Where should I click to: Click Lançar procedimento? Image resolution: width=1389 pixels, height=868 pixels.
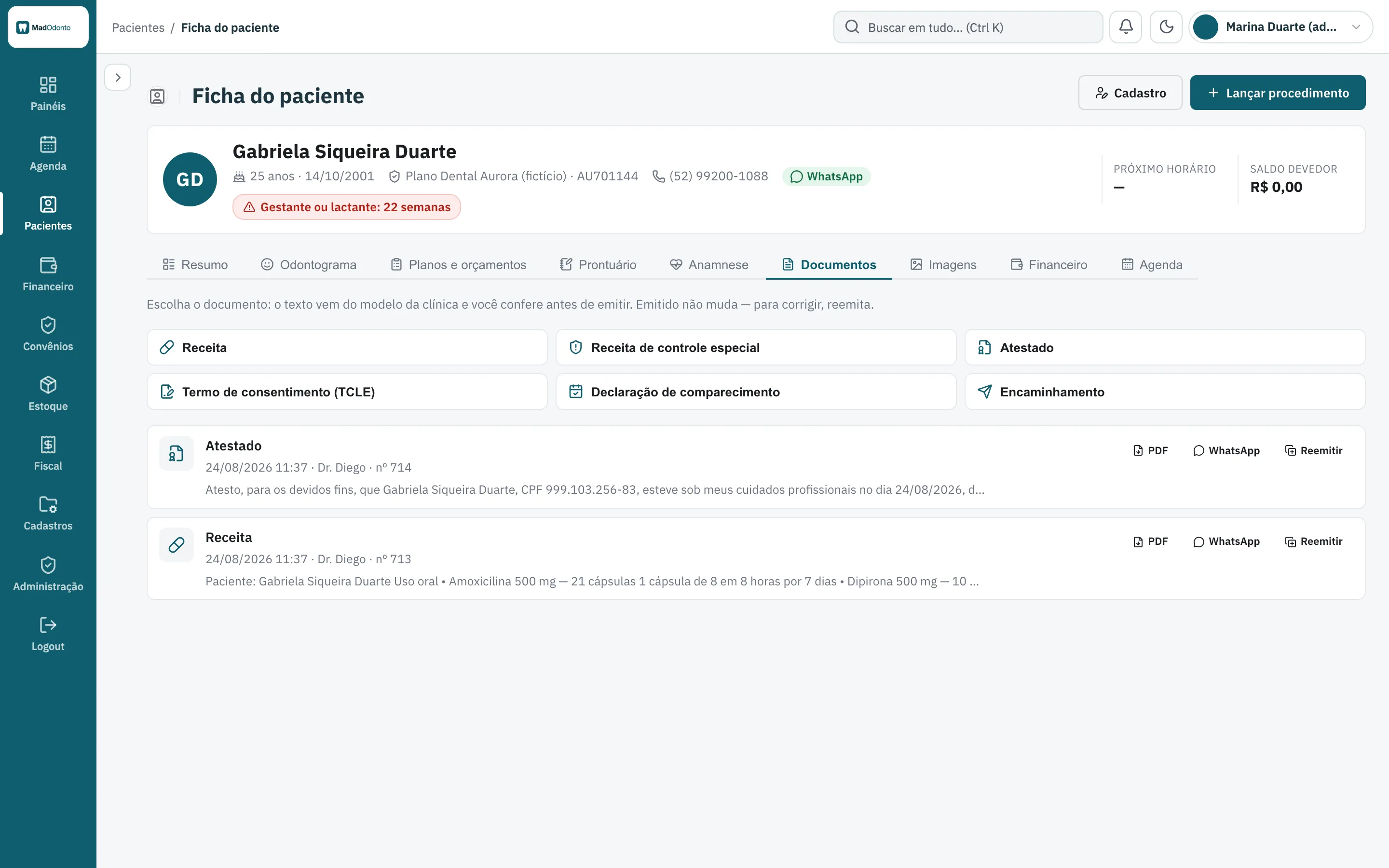1278,93
